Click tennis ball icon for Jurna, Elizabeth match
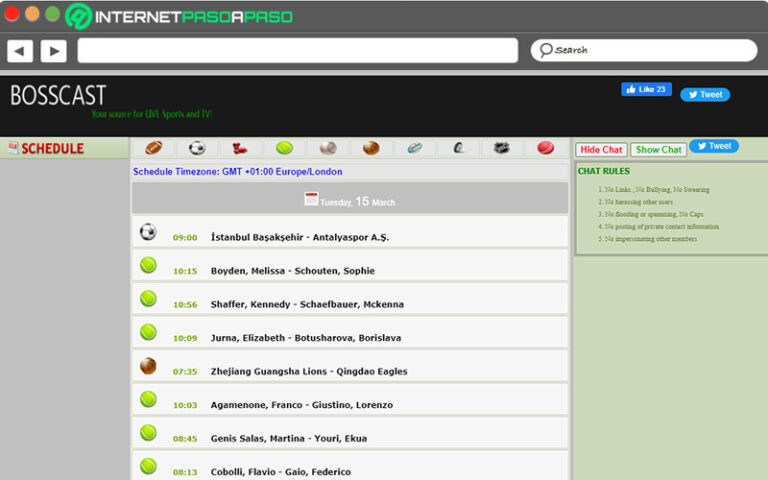Viewport: 768px width, 480px height. (148, 332)
